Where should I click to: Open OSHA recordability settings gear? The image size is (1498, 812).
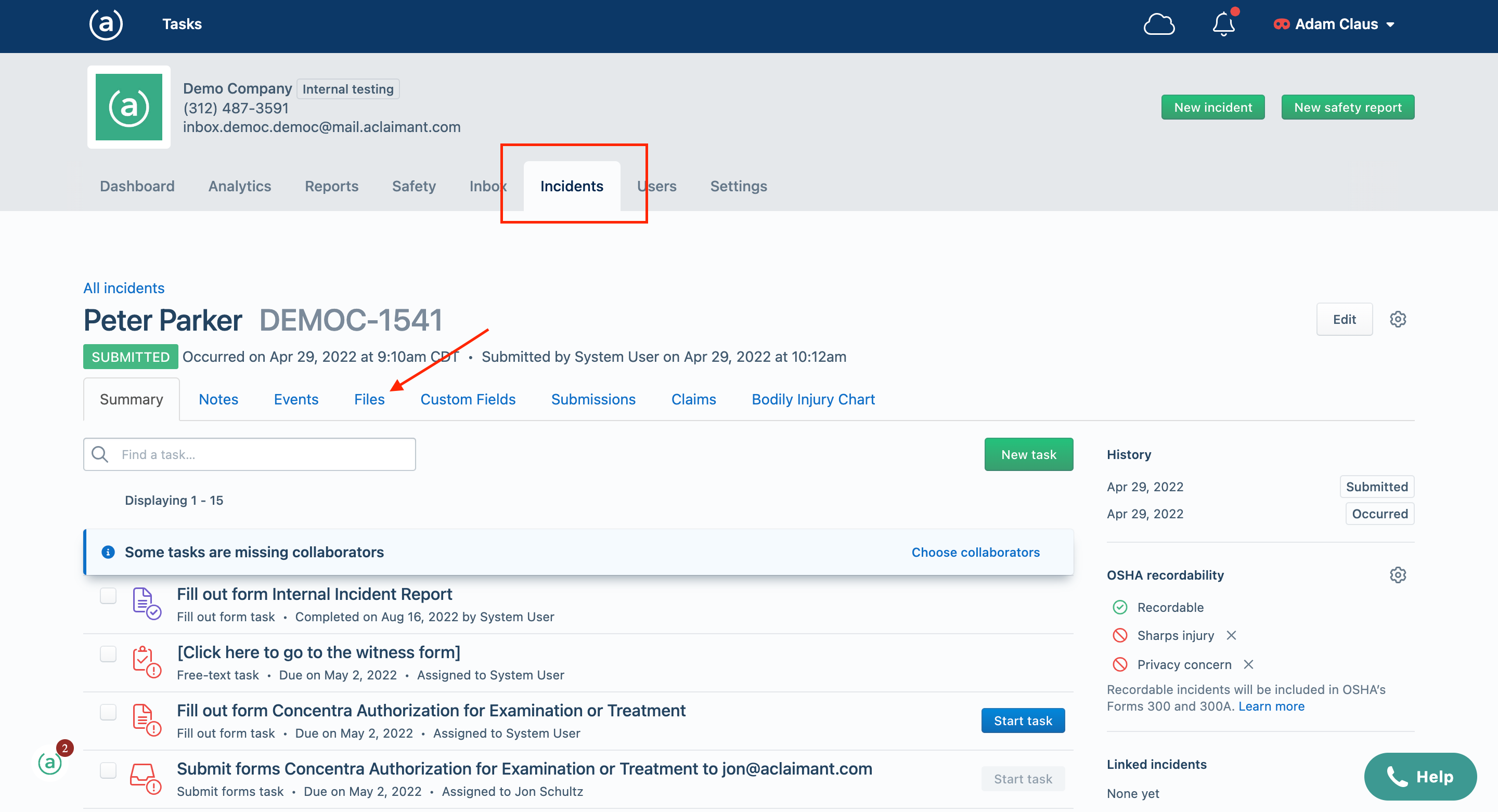click(x=1398, y=575)
